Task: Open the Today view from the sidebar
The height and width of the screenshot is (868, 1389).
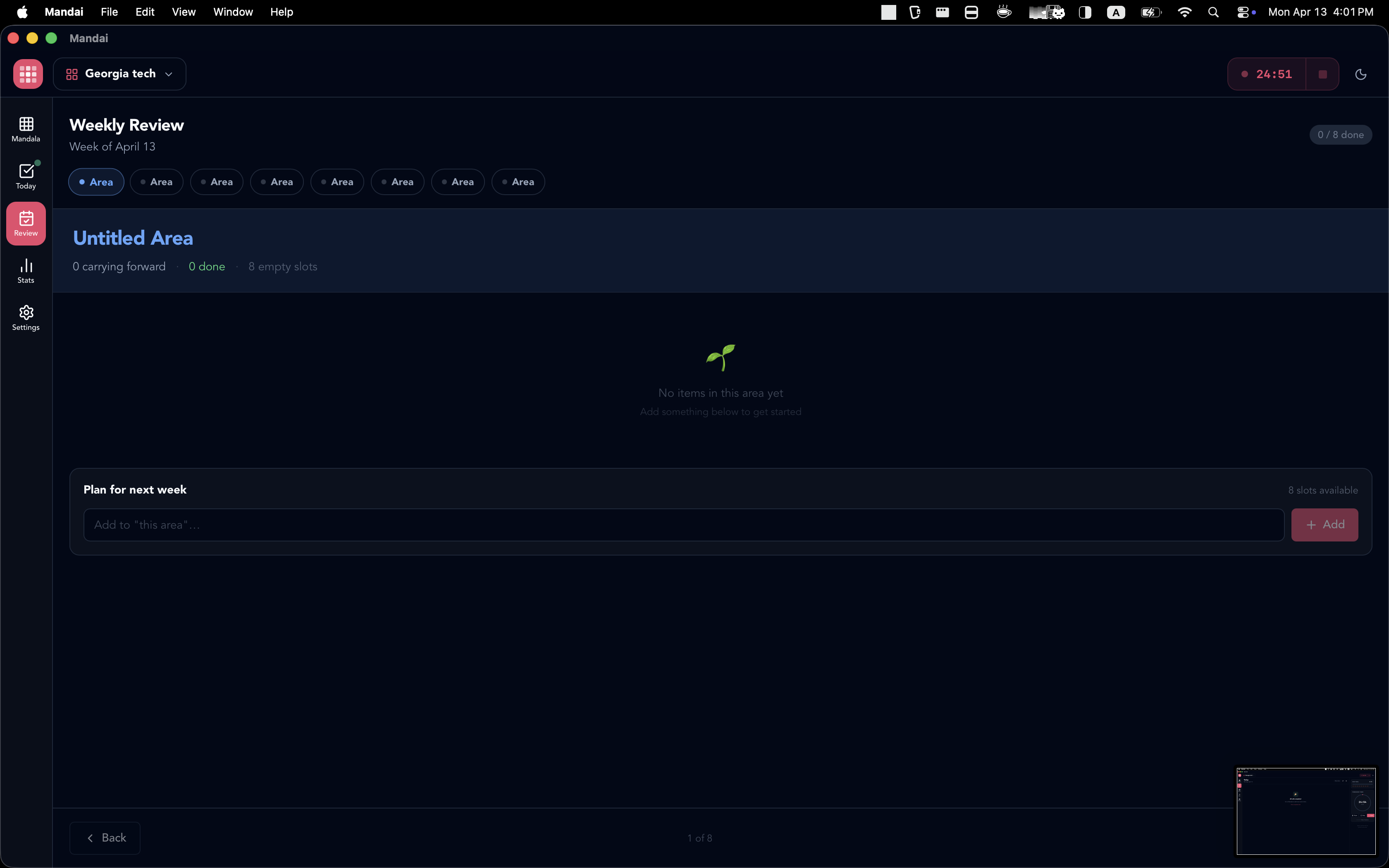Action: (x=26, y=175)
